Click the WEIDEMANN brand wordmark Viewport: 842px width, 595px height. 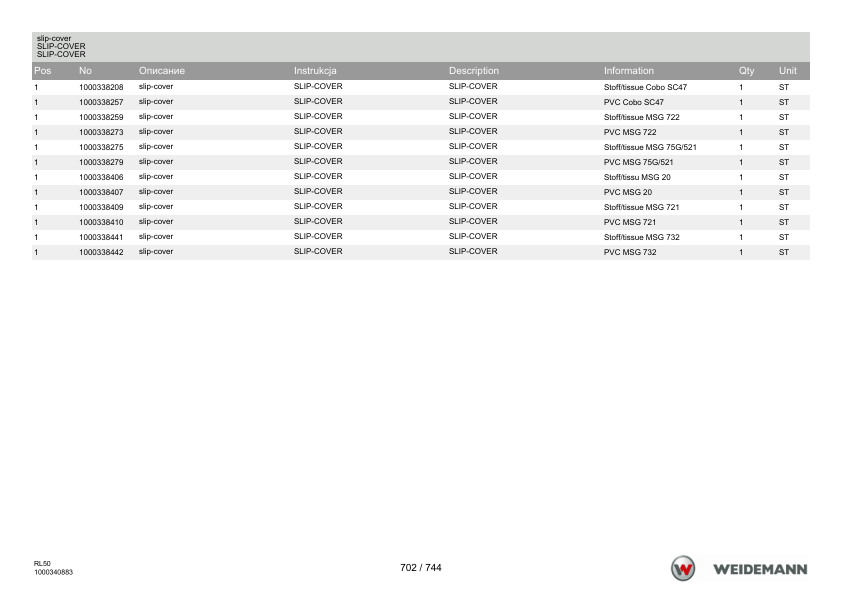760,569
